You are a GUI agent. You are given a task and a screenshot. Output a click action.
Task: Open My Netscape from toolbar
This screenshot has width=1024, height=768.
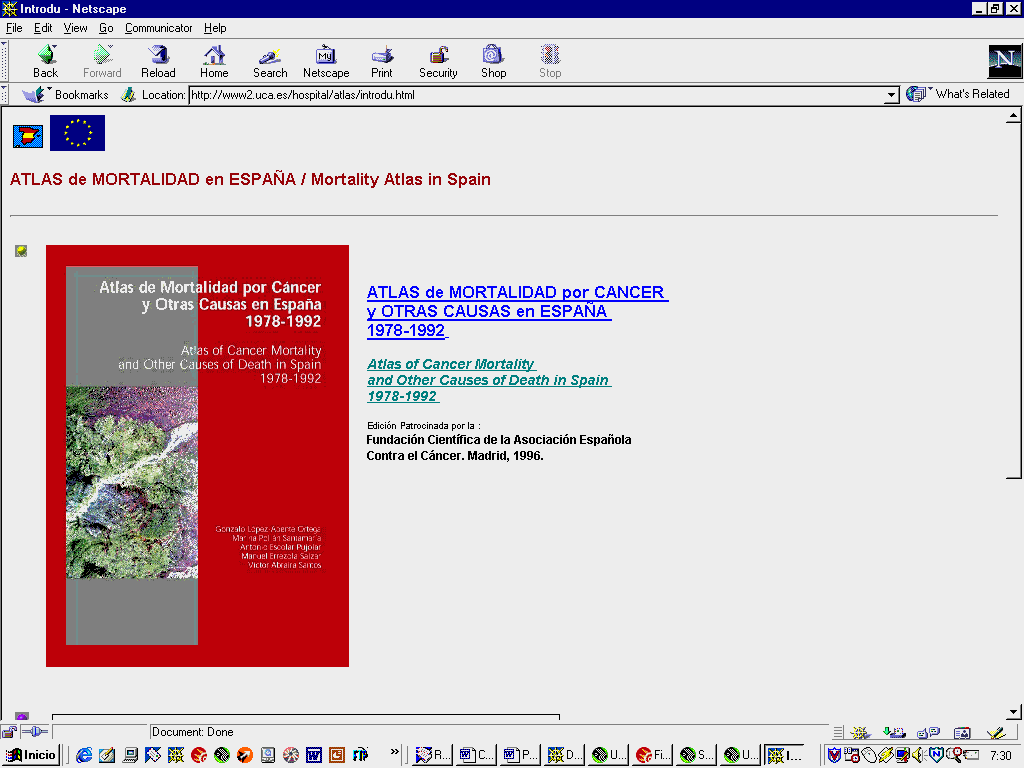326,61
